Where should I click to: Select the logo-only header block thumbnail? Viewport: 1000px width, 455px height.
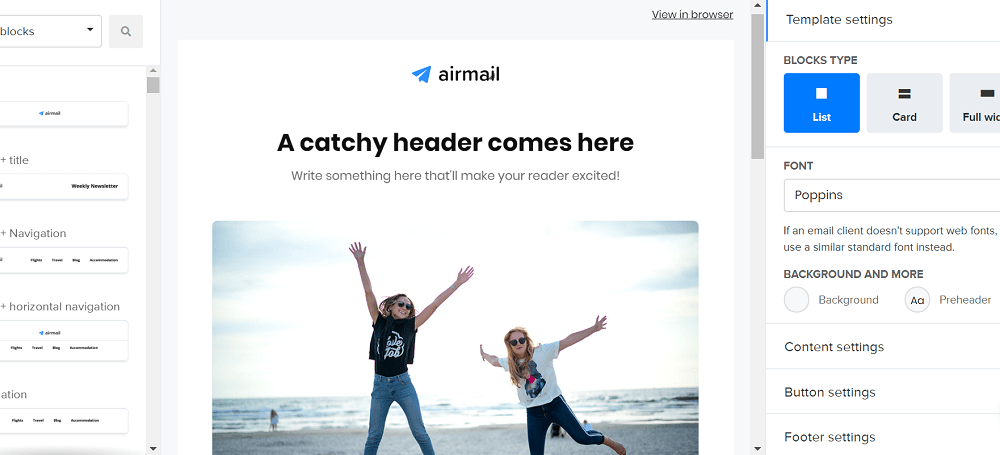tap(63, 114)
